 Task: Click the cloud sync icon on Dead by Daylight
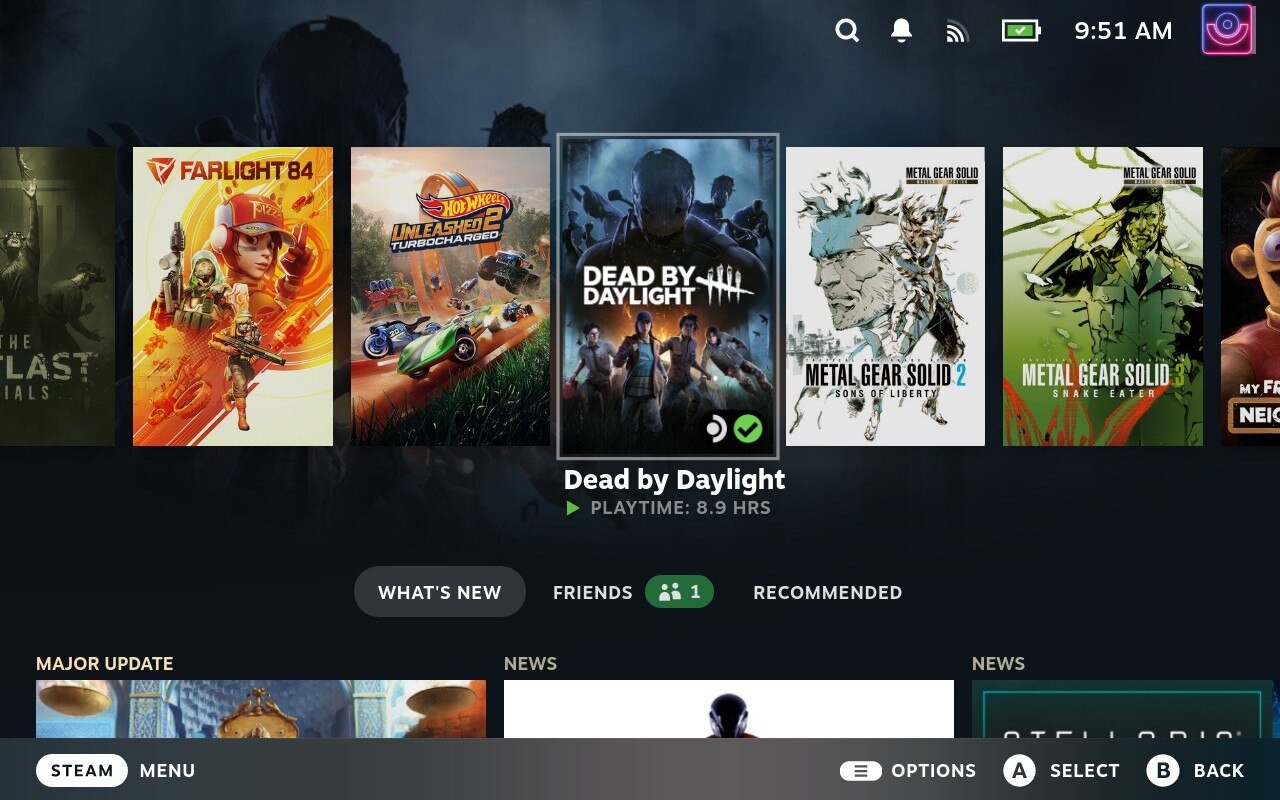[716, 429]
